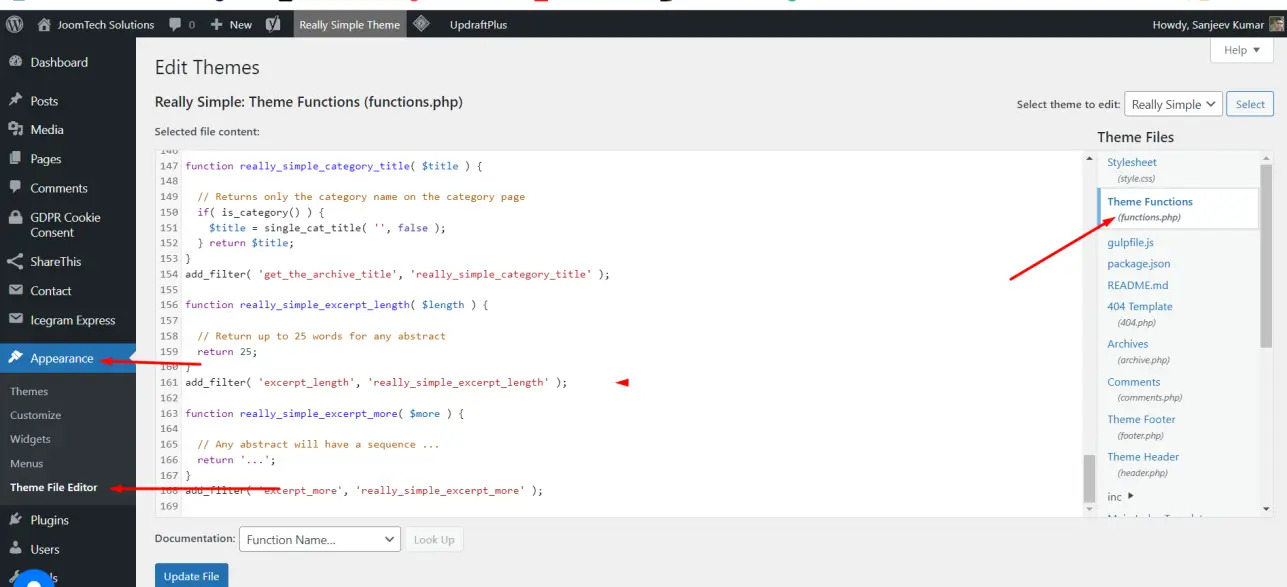Click the Look Up button
Screen dimensions: 1287x587
click(x=434, y=539)
